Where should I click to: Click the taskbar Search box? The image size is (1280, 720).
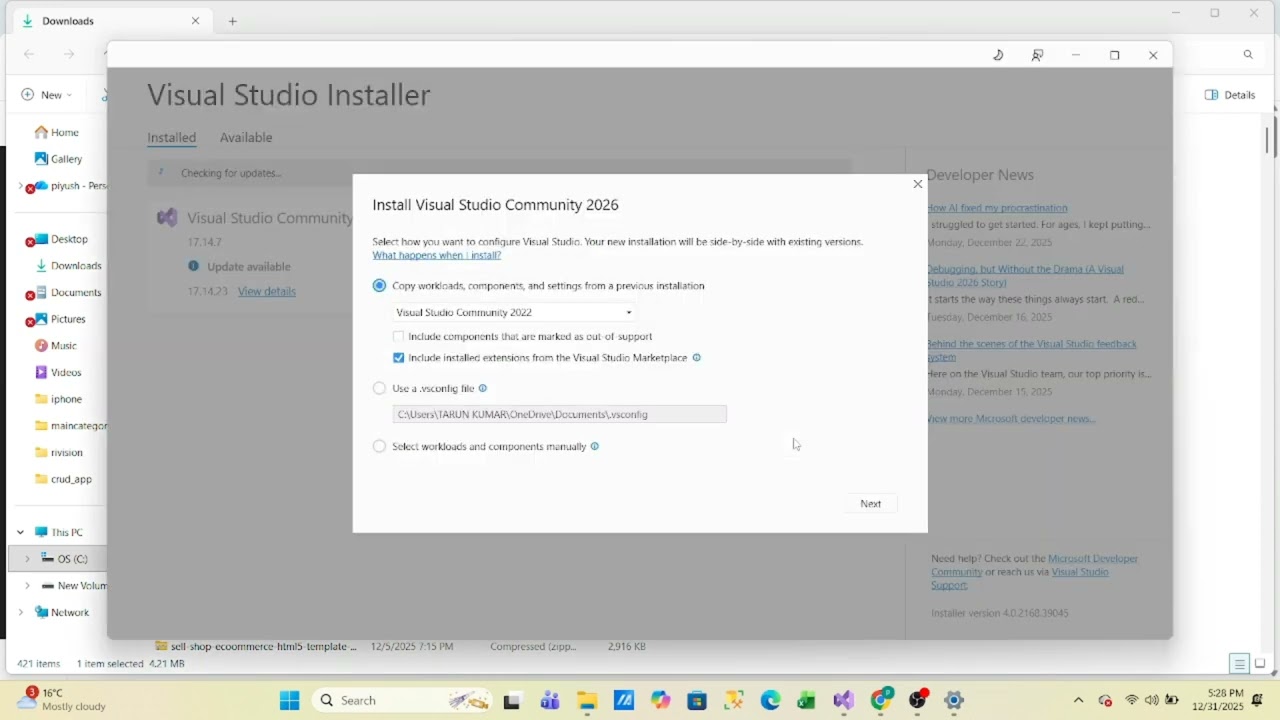point(400,701)
